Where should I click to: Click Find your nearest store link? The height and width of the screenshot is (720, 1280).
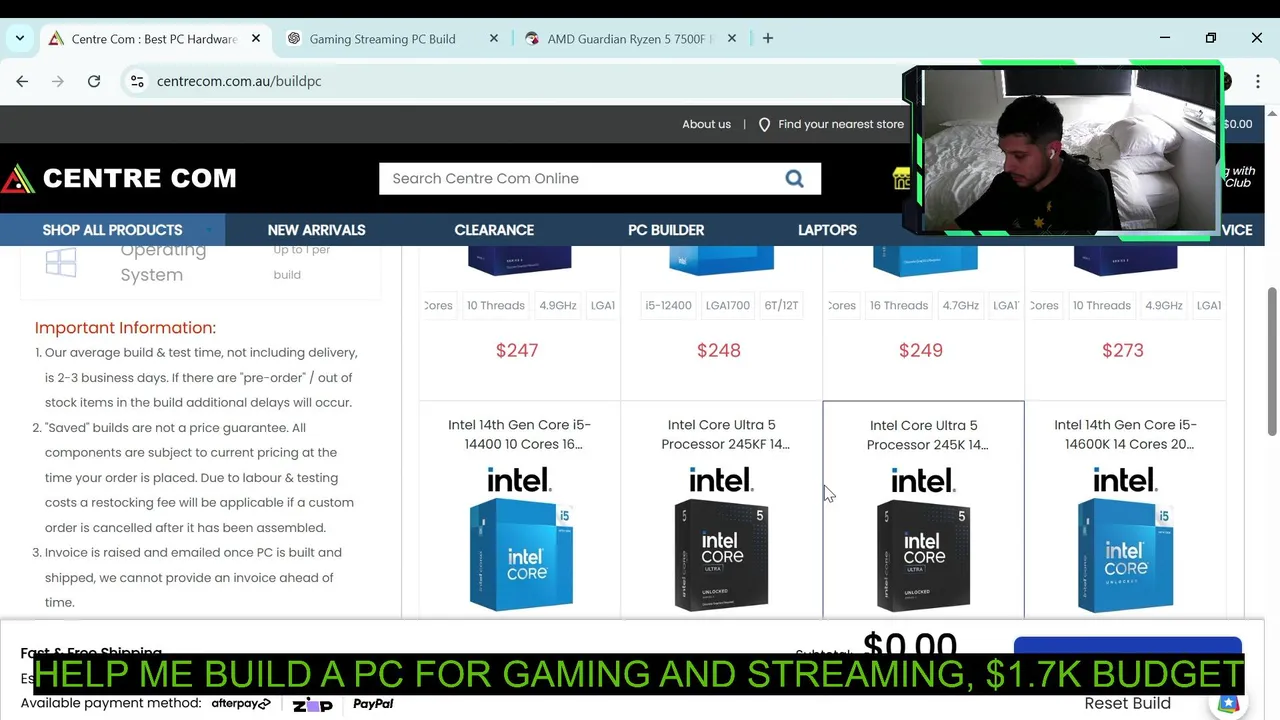click(841, 124)
